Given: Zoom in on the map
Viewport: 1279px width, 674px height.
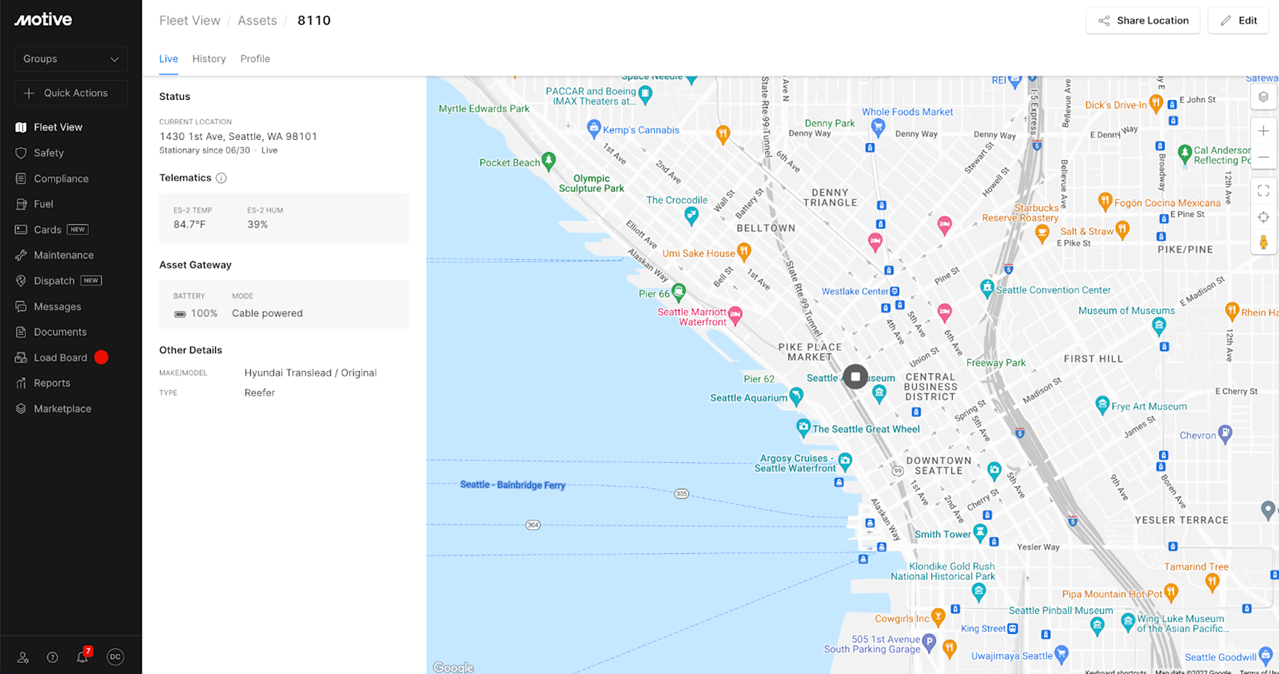Looking at the screenshot, I should point(1263,131).
